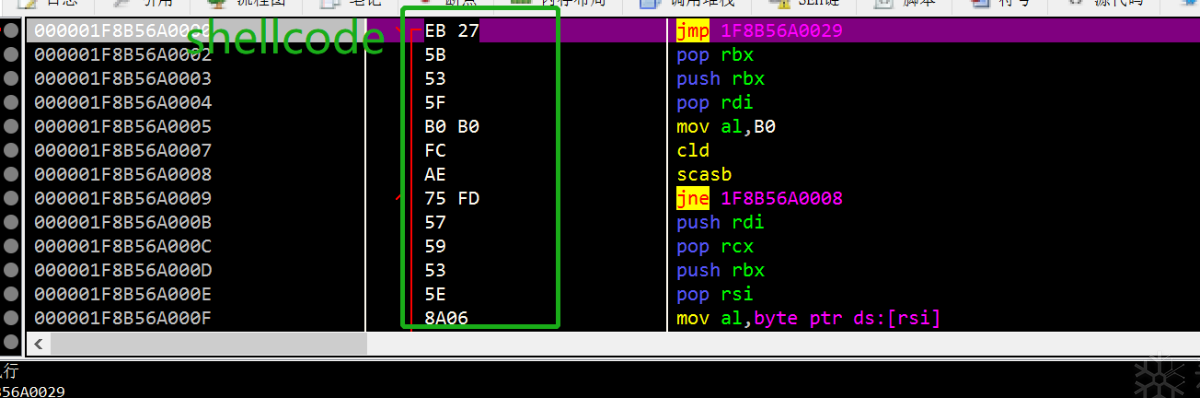Click opcode byte 57
Image resolution: width=1200 pixels, height=398 pixels.
click(435, 223)
